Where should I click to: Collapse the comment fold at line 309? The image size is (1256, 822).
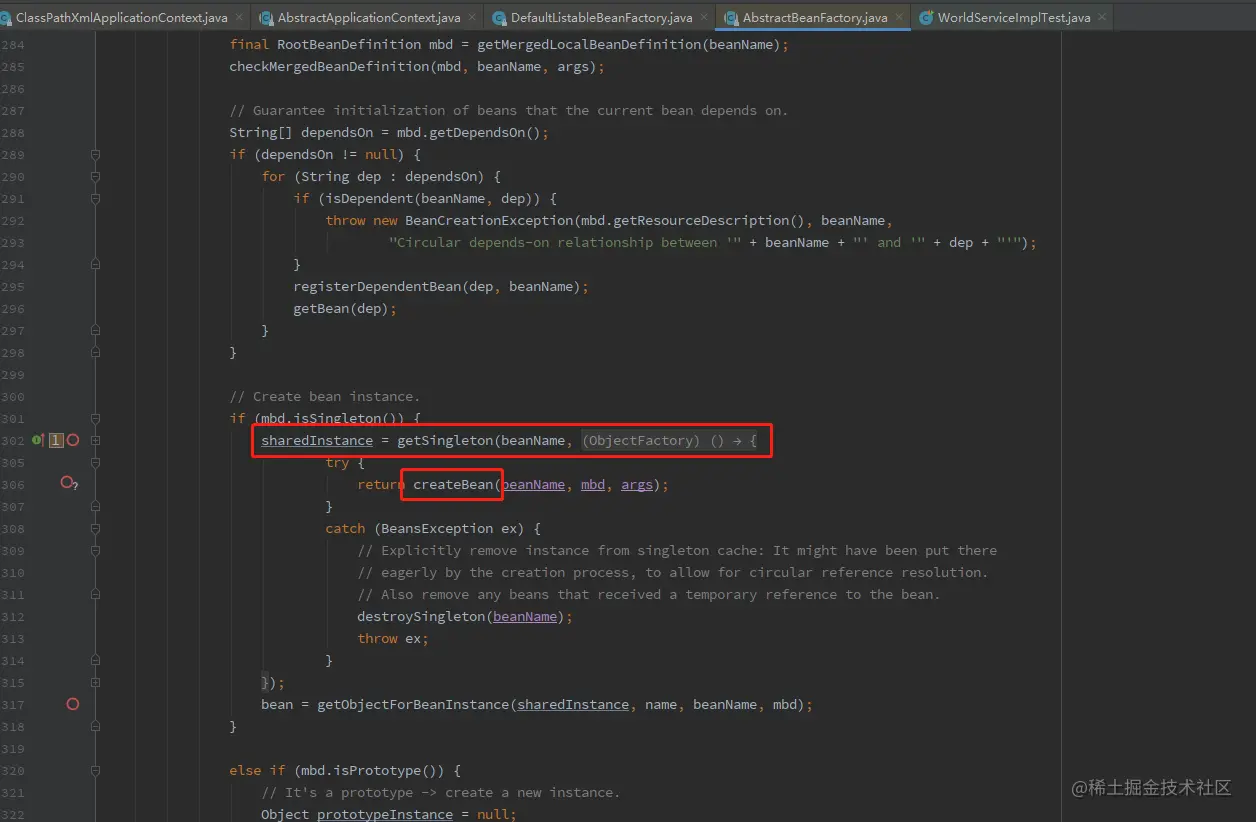(95, 550)
